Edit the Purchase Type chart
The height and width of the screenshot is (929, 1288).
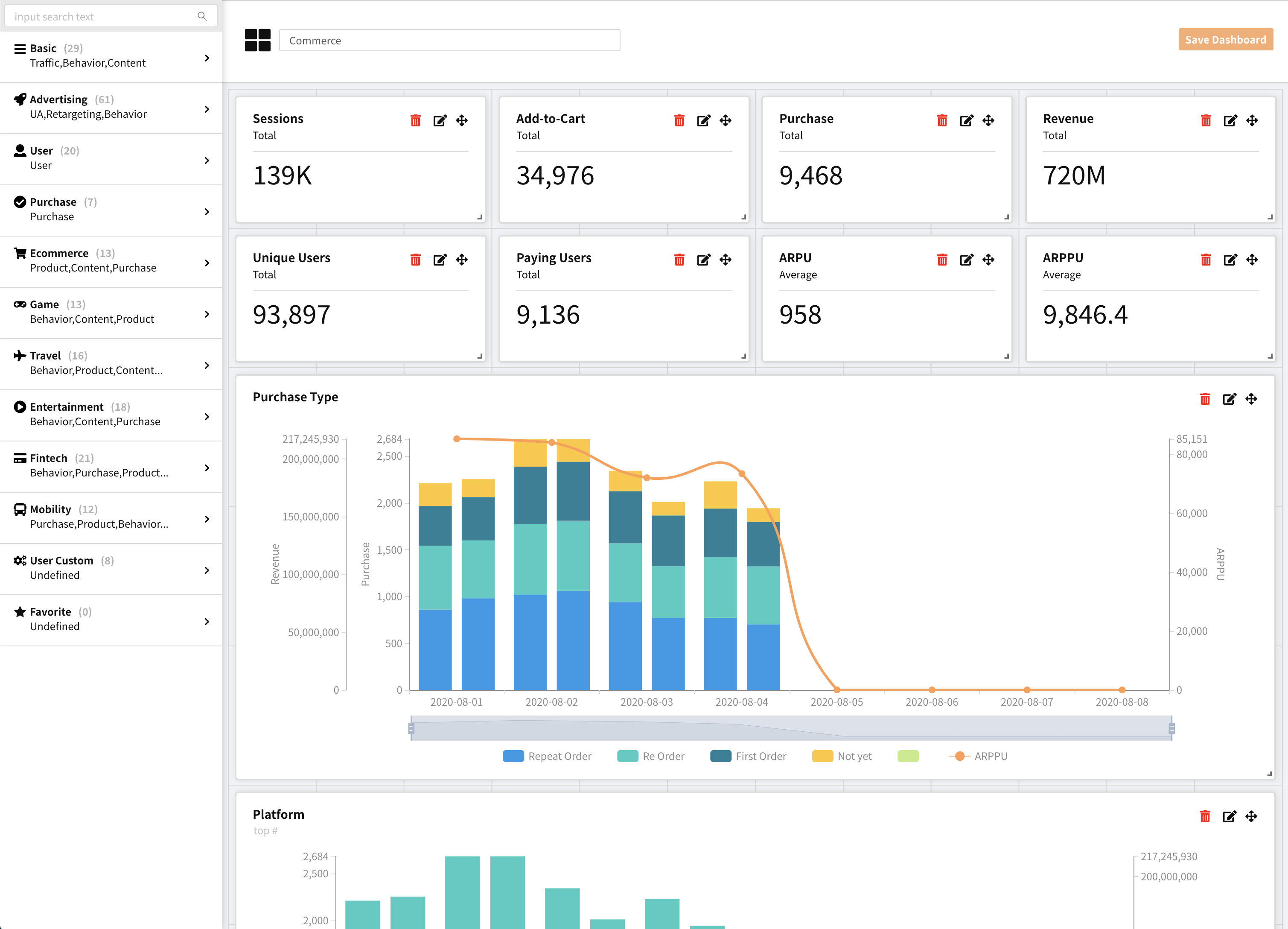pyautogui.click(x=1229, y=399)
